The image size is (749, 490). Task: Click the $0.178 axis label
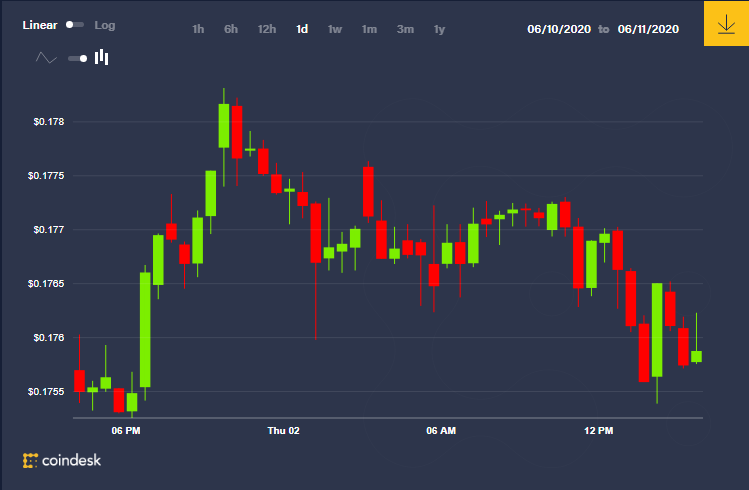(49, 122)
